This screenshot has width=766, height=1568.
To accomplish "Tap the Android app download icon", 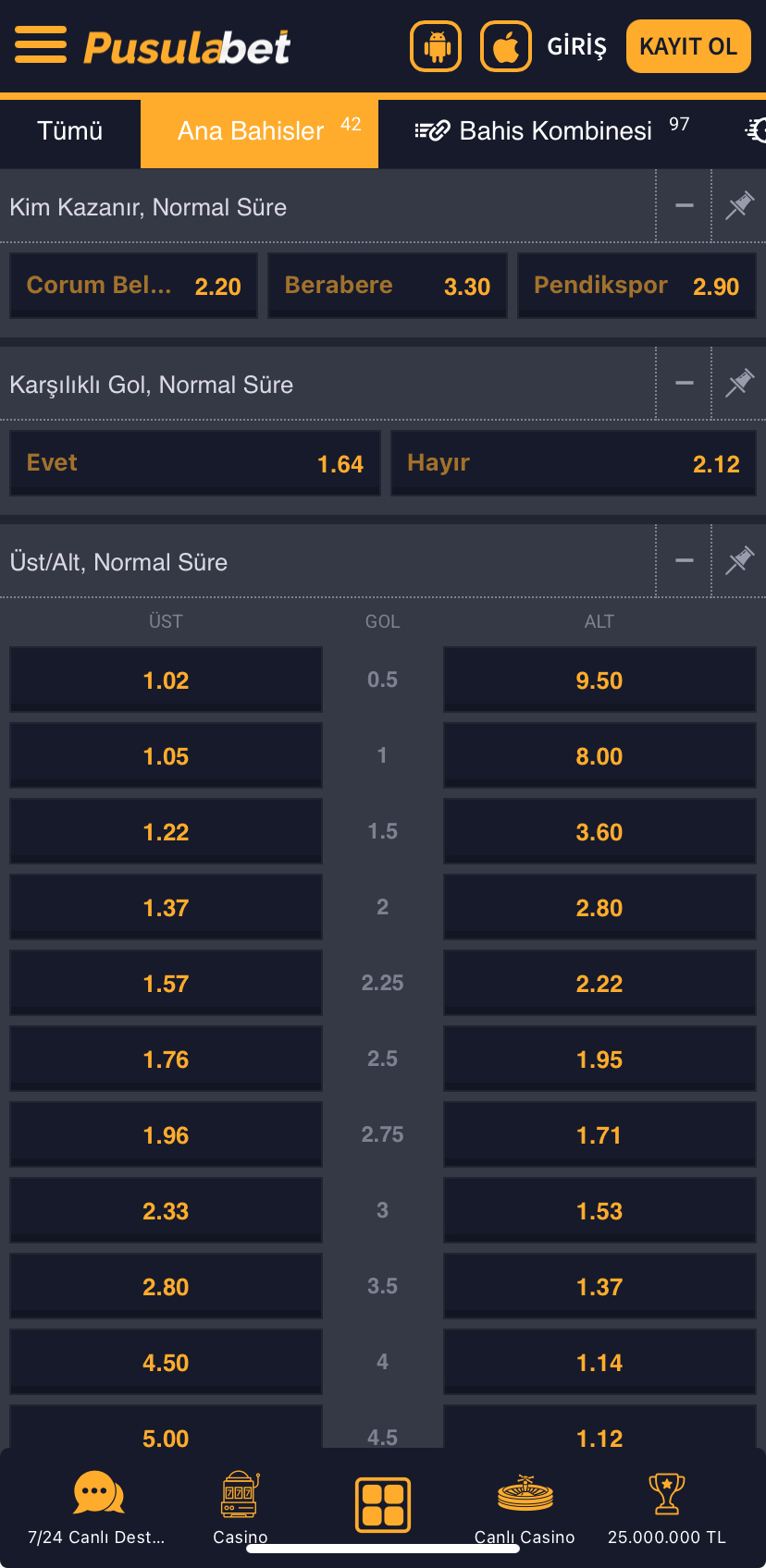I will point(436,46).
